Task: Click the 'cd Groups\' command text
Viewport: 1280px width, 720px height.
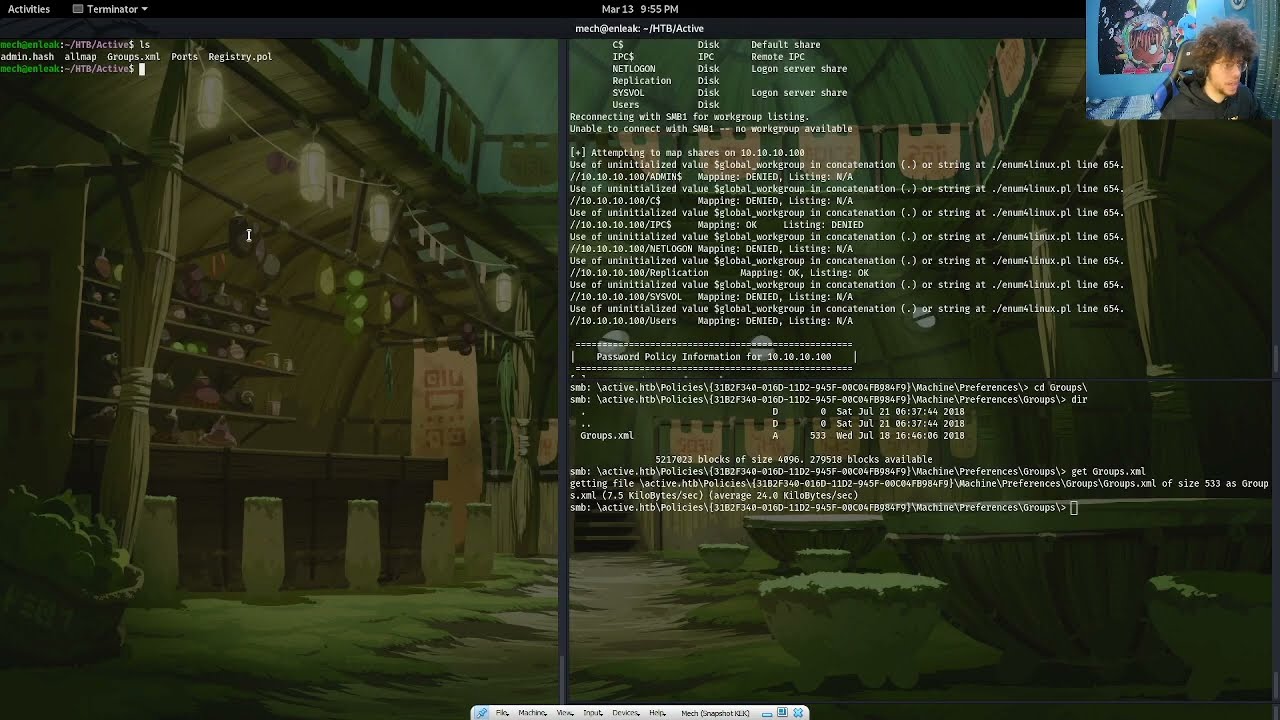Action: (1060, 388)
